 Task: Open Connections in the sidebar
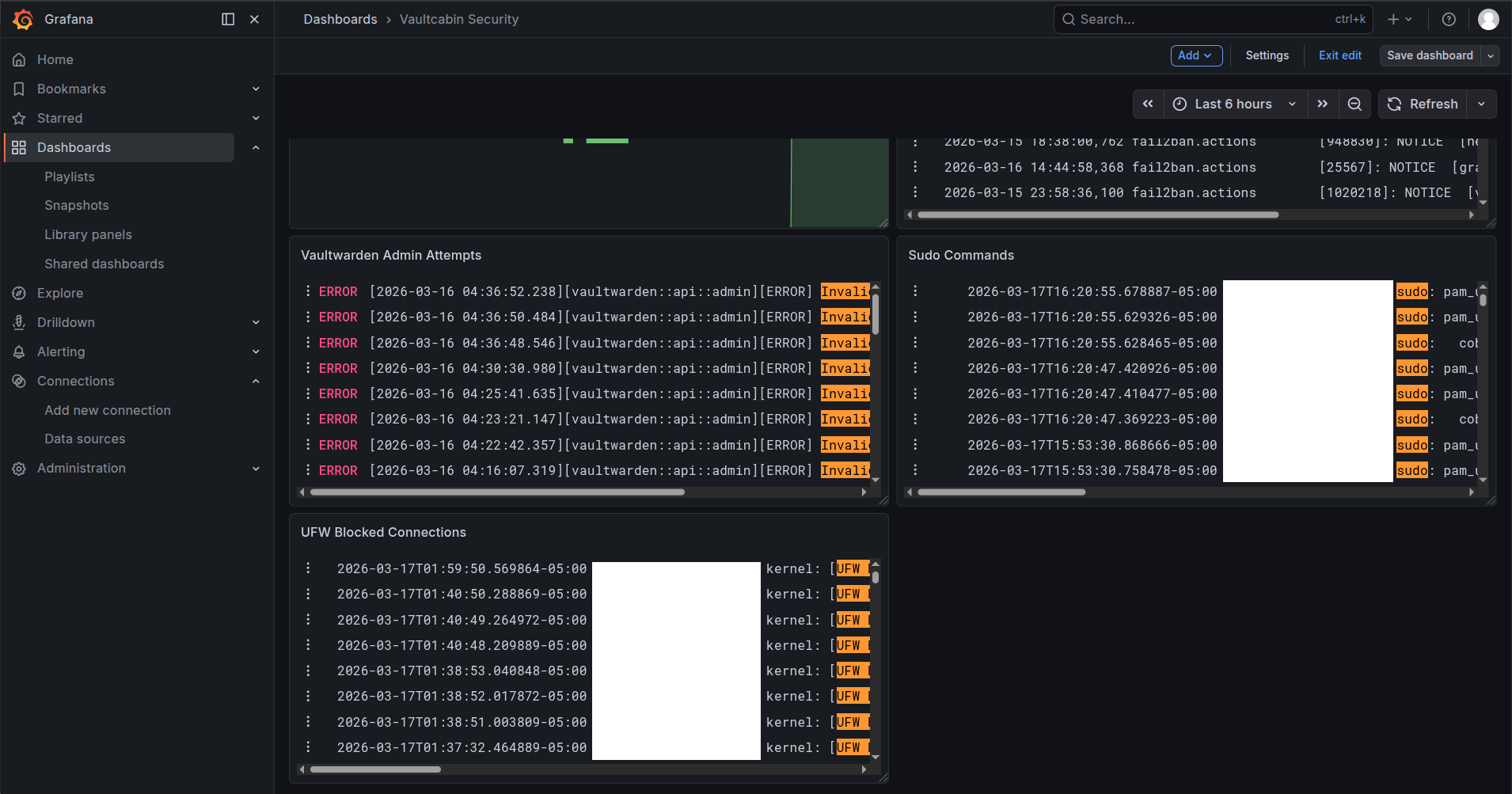click(76, 381)
